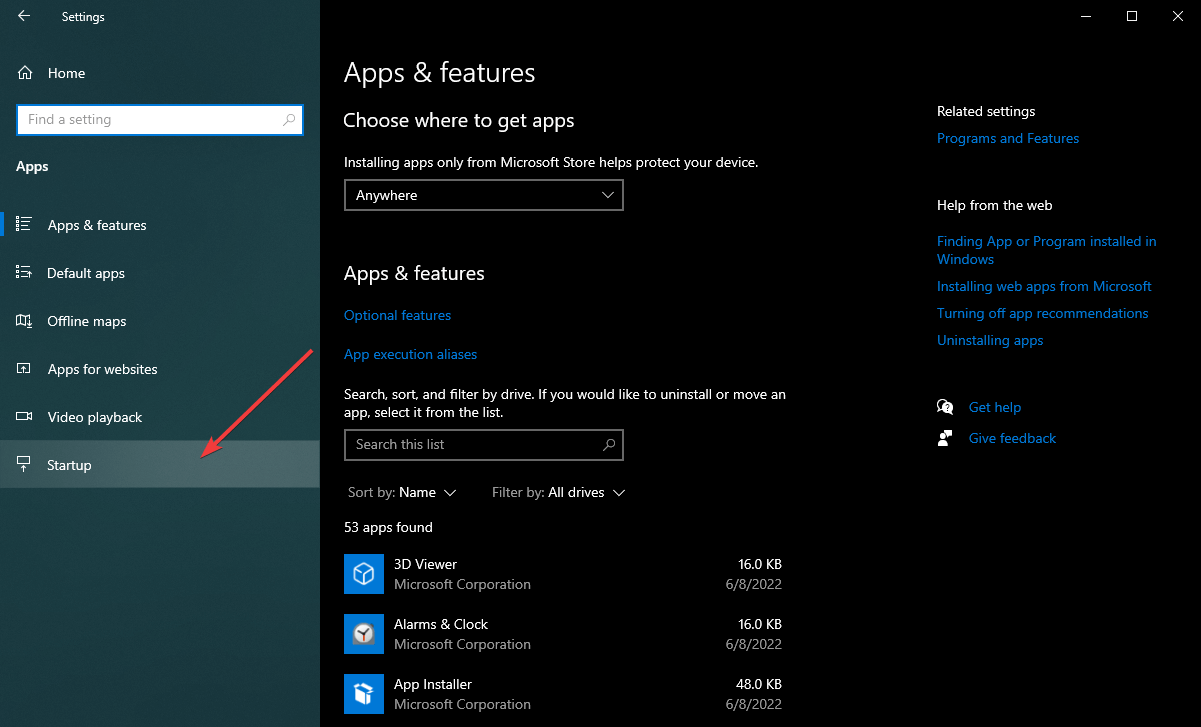Open the Default apps page

pos(160,273)
